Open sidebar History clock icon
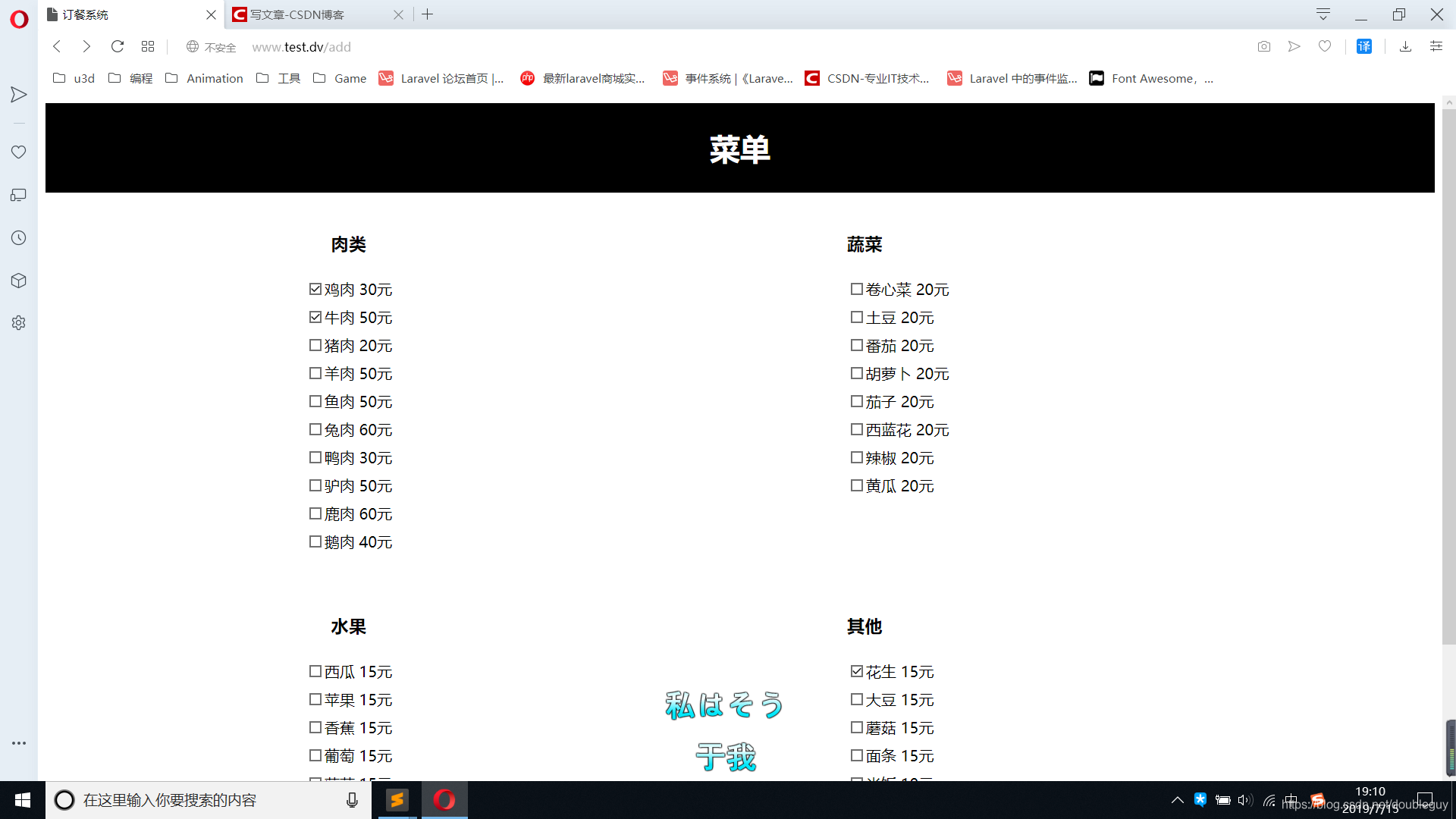 coord(19,238)
